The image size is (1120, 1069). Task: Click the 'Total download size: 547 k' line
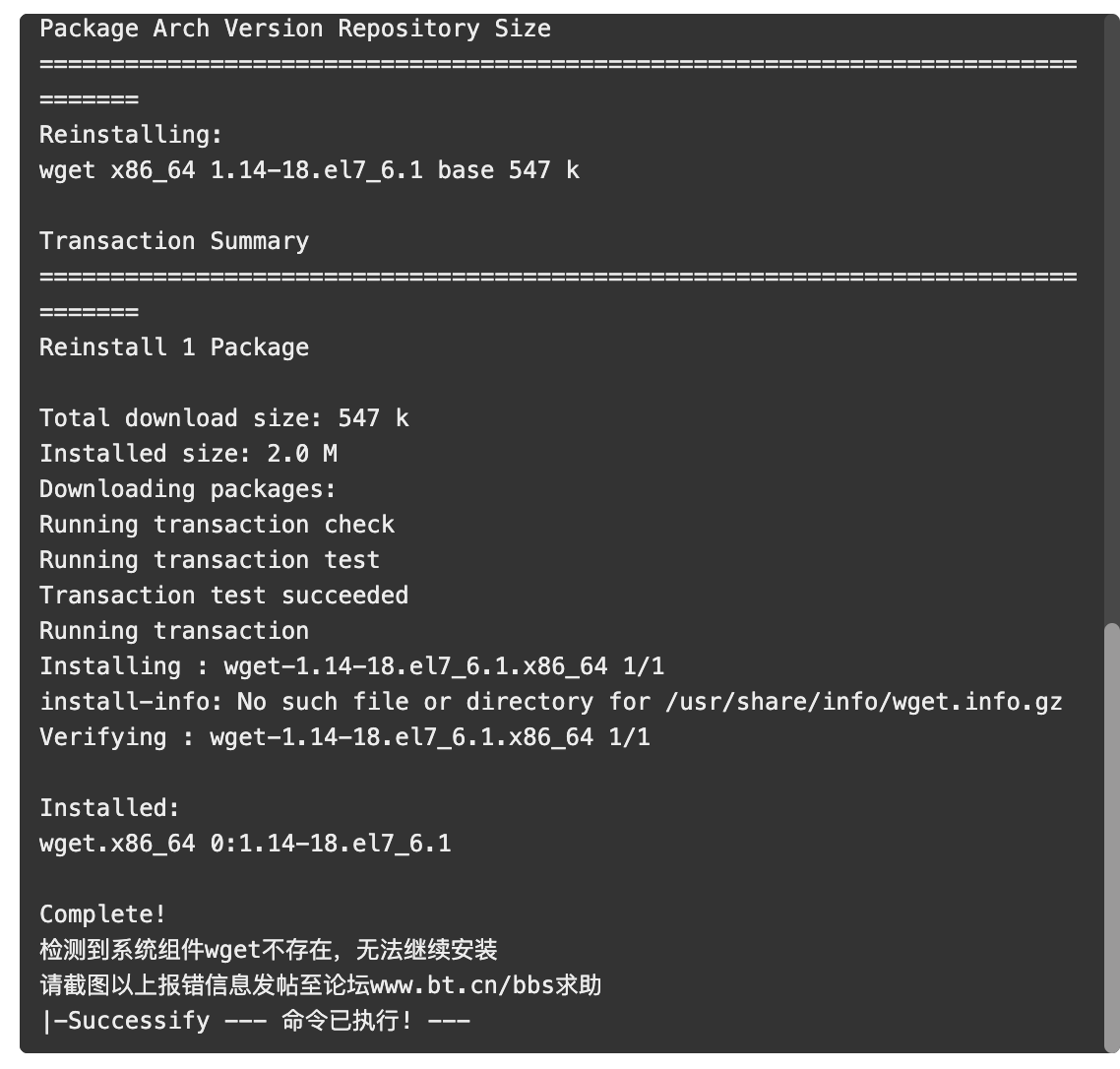[x=224, y=418]
